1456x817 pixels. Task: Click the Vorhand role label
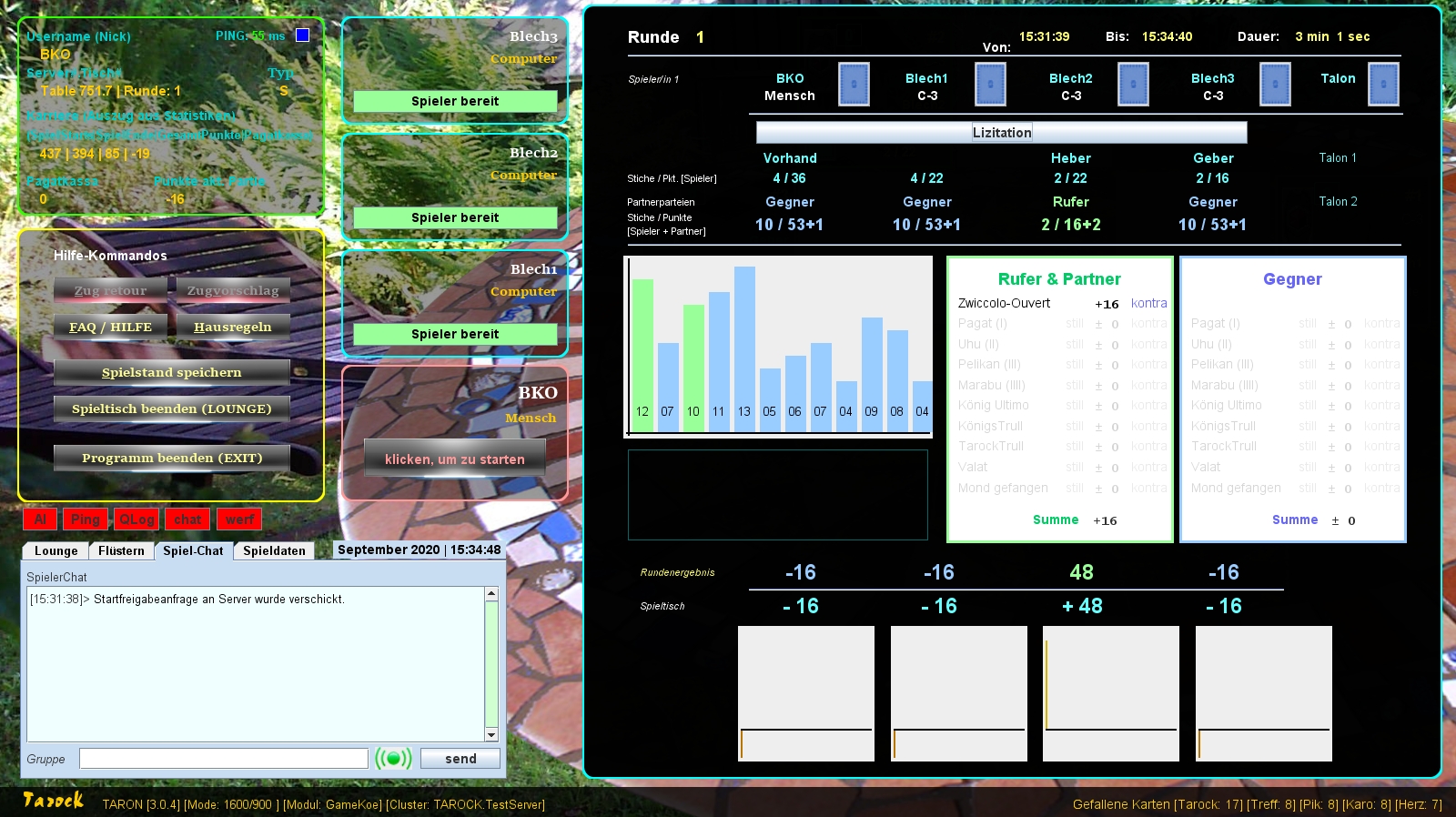click(790, 158)
